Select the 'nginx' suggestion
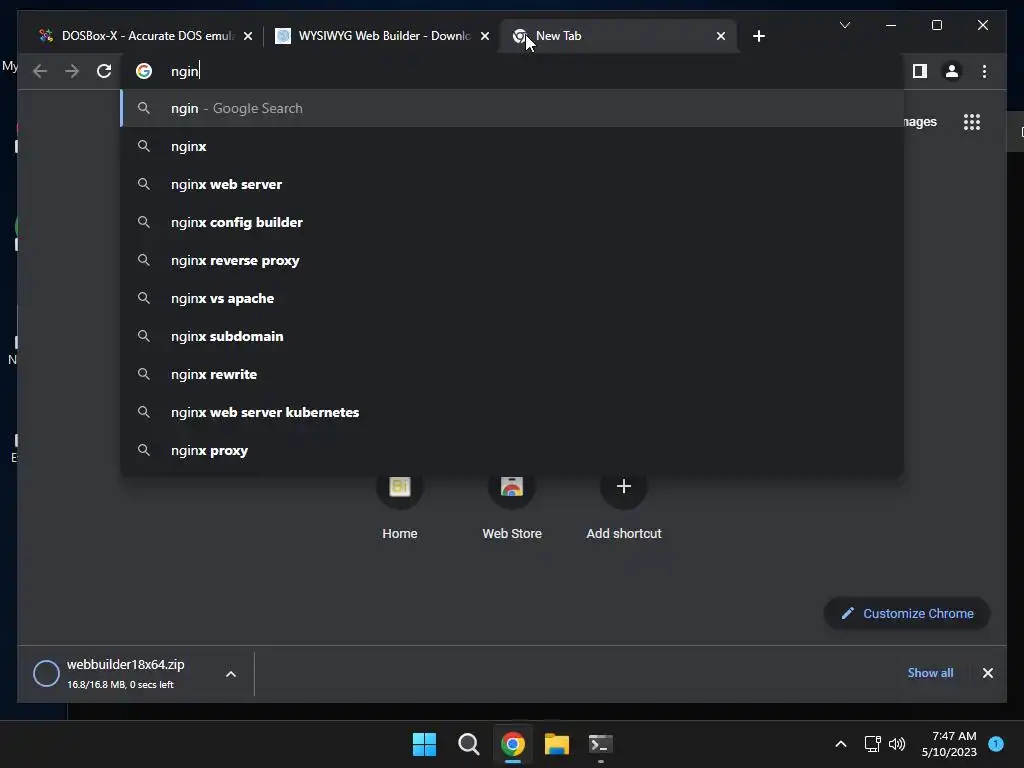The width and height of the screenshot is (1024, 768). (513, 146)
